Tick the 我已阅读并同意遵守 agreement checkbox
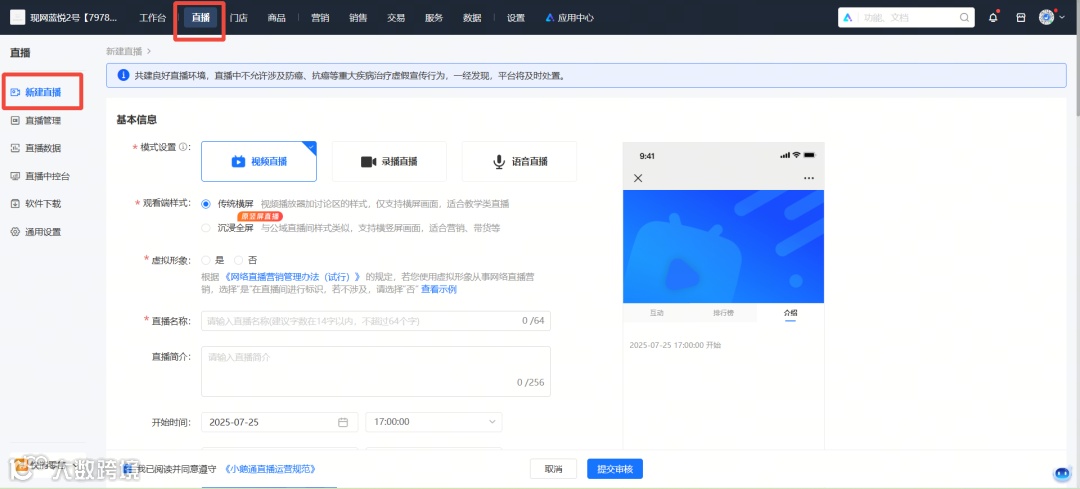 pyautogui.click(x=127, y=469)
